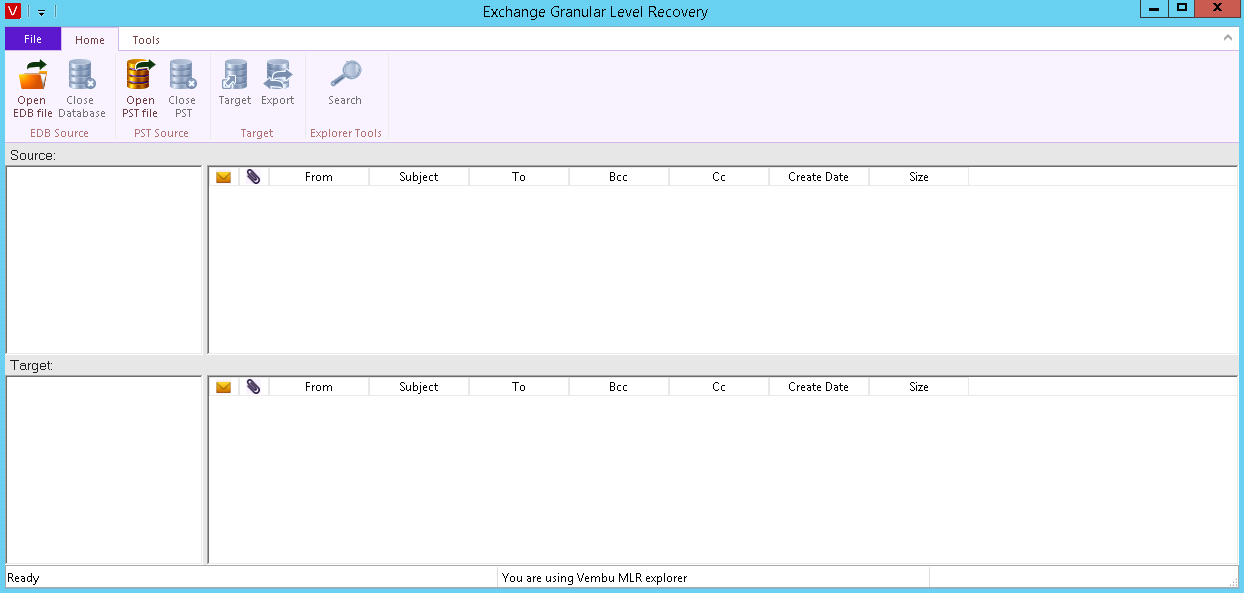Image resolution: width=1244 pixels, height=593 pixels.
Task: Click the 'Source:' pane label
Action: pos(33,155)
